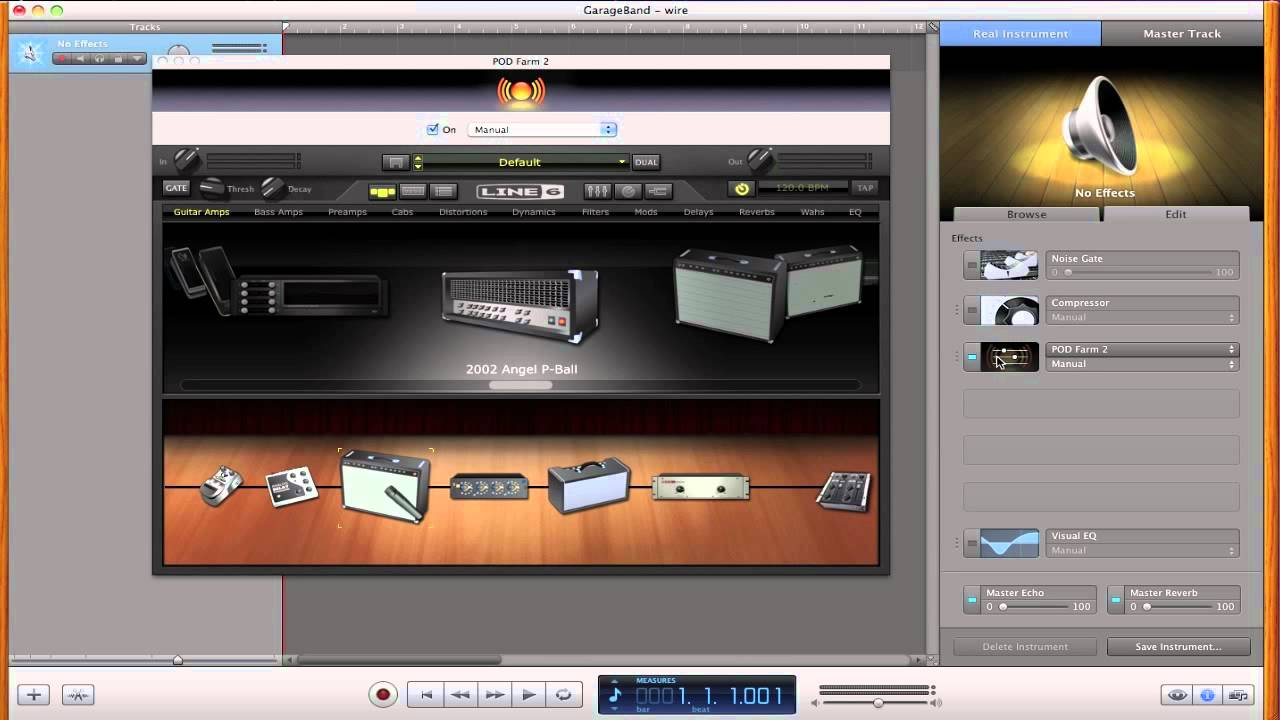Toggle the yellow tempo sync button
The image size is (1280, 720).
[x=741, y=188]
